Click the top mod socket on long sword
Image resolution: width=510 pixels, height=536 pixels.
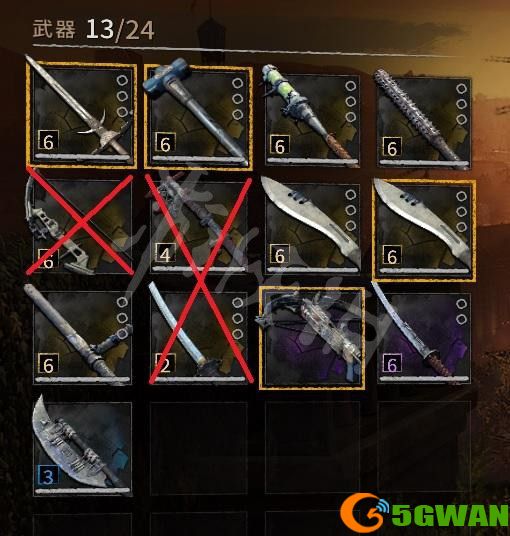pos(122,81)
